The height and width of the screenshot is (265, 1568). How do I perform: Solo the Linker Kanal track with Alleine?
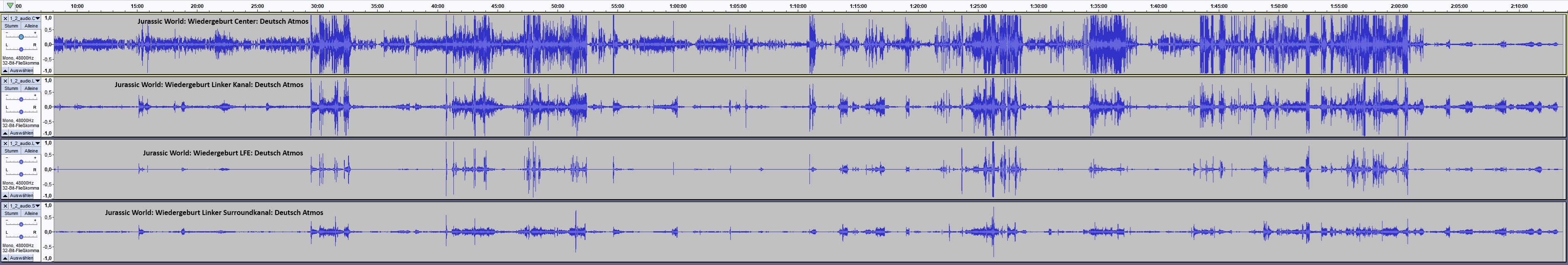(31, 88)
